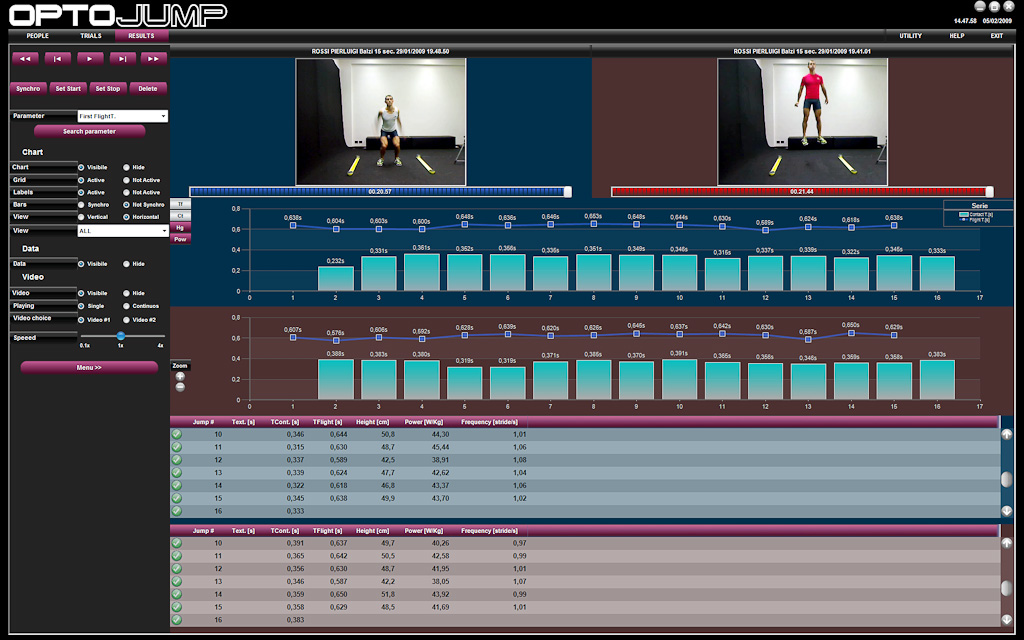
Task: Toggle the Ct contact time chart button
Action: (x=180, y=216)
